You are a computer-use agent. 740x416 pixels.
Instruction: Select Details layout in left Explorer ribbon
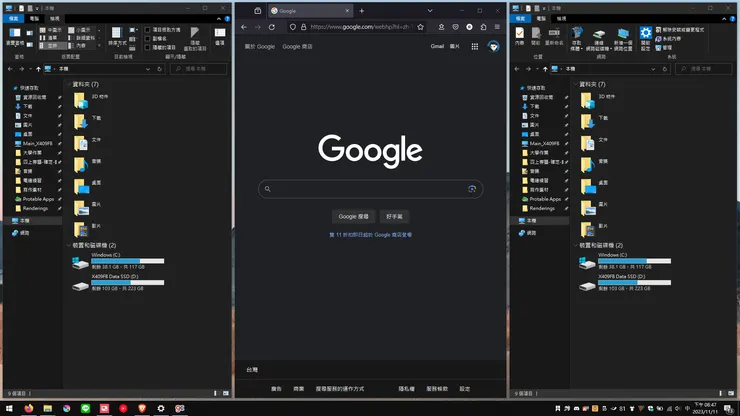[82, 38]
